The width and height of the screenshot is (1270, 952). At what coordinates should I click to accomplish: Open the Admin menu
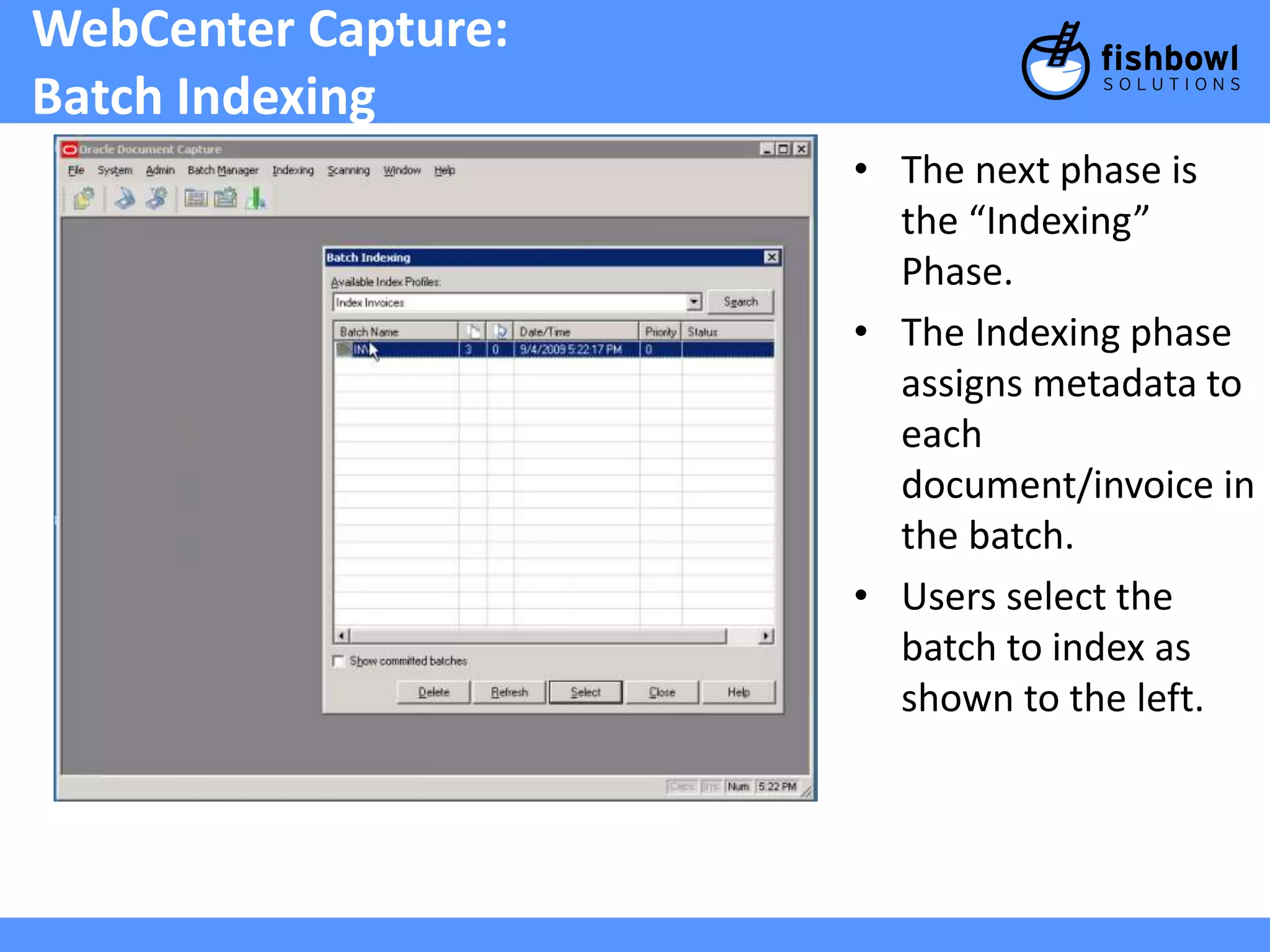click(160, 170)
